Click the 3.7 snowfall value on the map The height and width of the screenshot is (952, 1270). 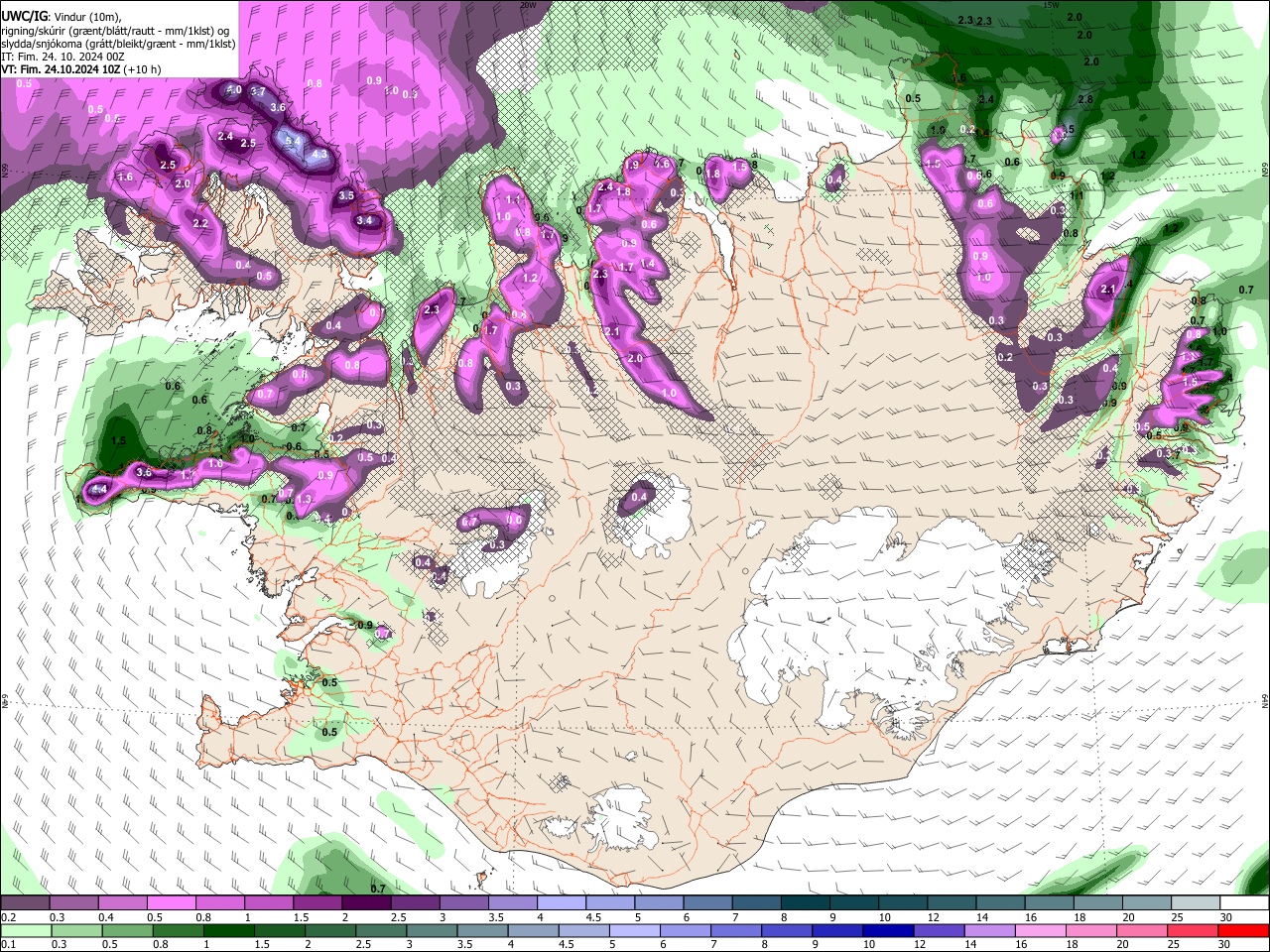coord(258,91)
